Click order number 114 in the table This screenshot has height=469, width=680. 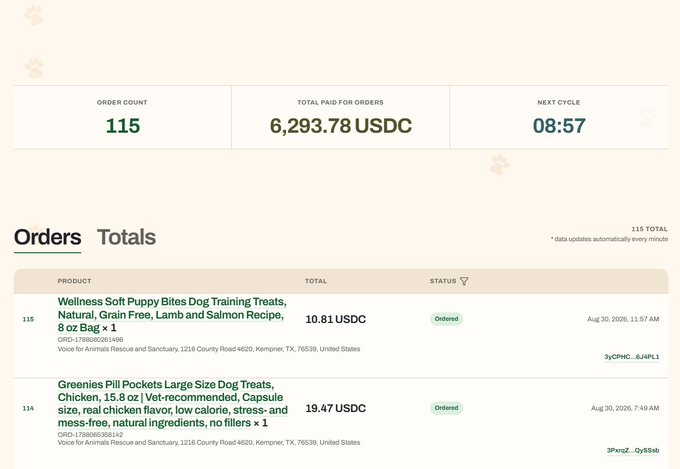click(28, 408)
